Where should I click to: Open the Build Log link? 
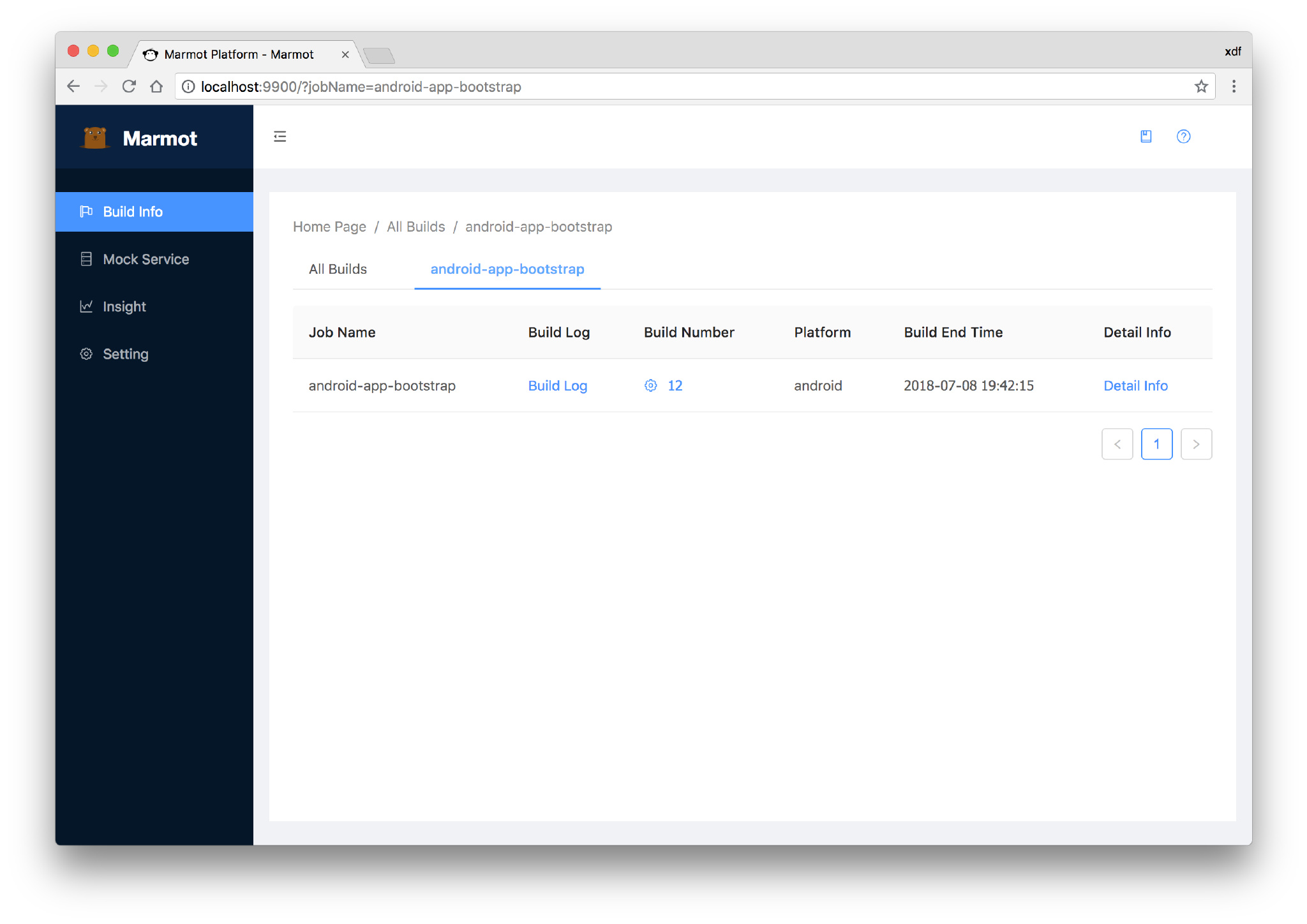tap(557, 385)
